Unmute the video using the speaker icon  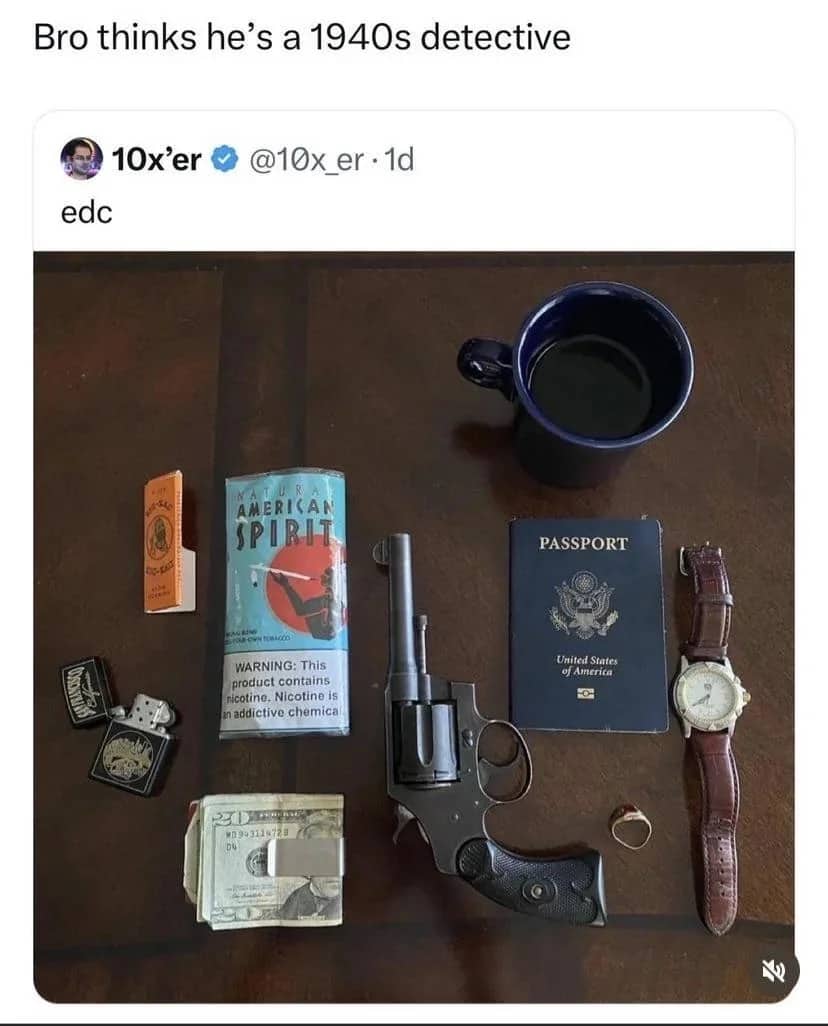pyautogui.click(x=774, y=972)
